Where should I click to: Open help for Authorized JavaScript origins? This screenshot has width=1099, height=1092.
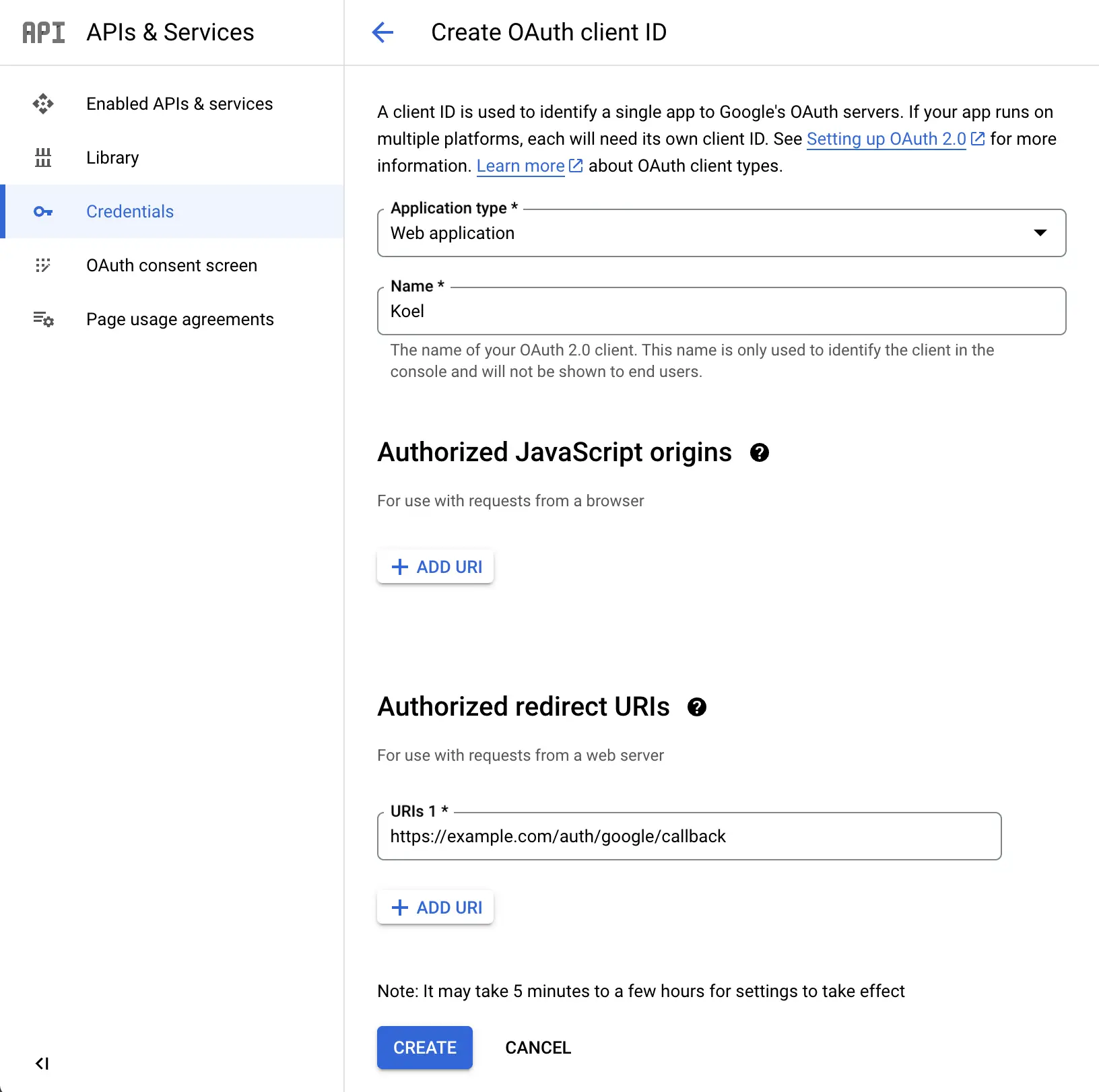[759, 452]
